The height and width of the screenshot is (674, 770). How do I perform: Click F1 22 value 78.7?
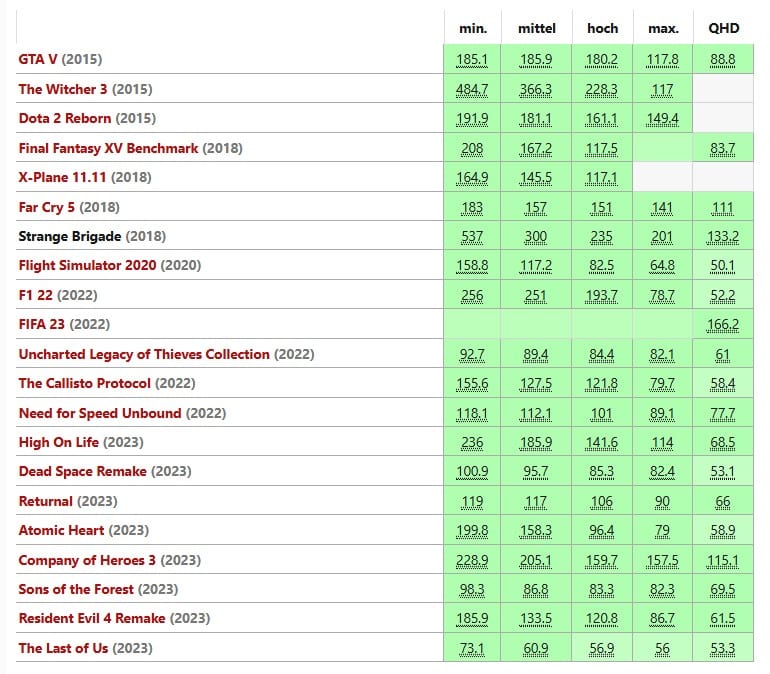point(662,296)
